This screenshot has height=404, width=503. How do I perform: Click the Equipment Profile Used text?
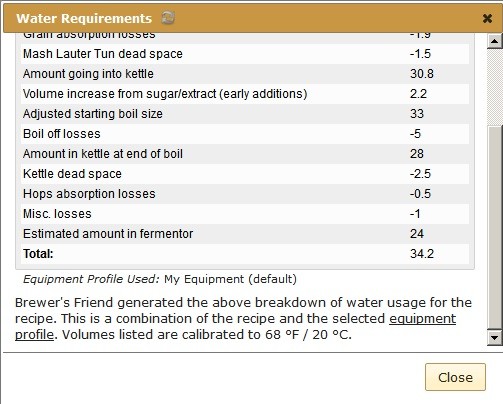[91, 279]
